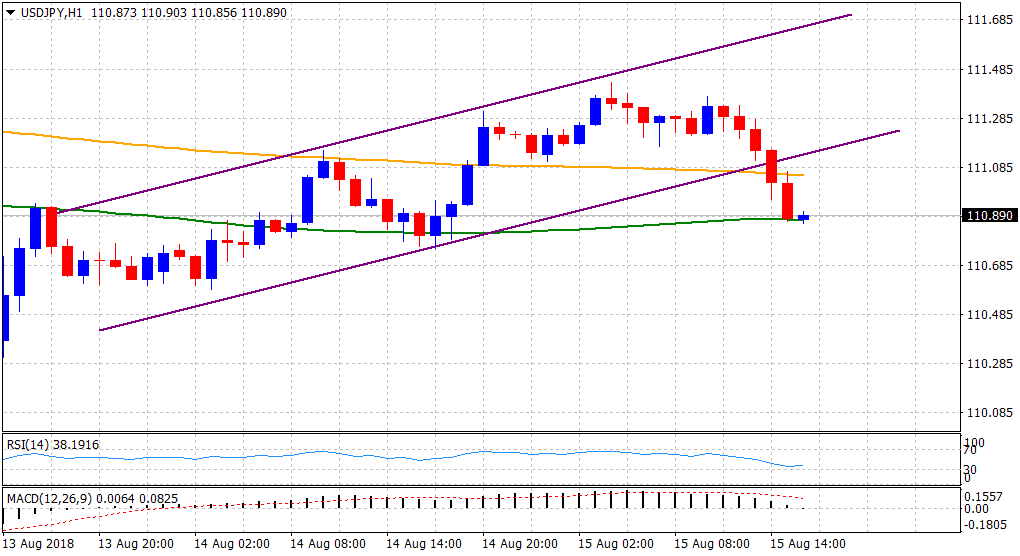
Task: Click the last small blue candle
Action: [x=803, y=217]
